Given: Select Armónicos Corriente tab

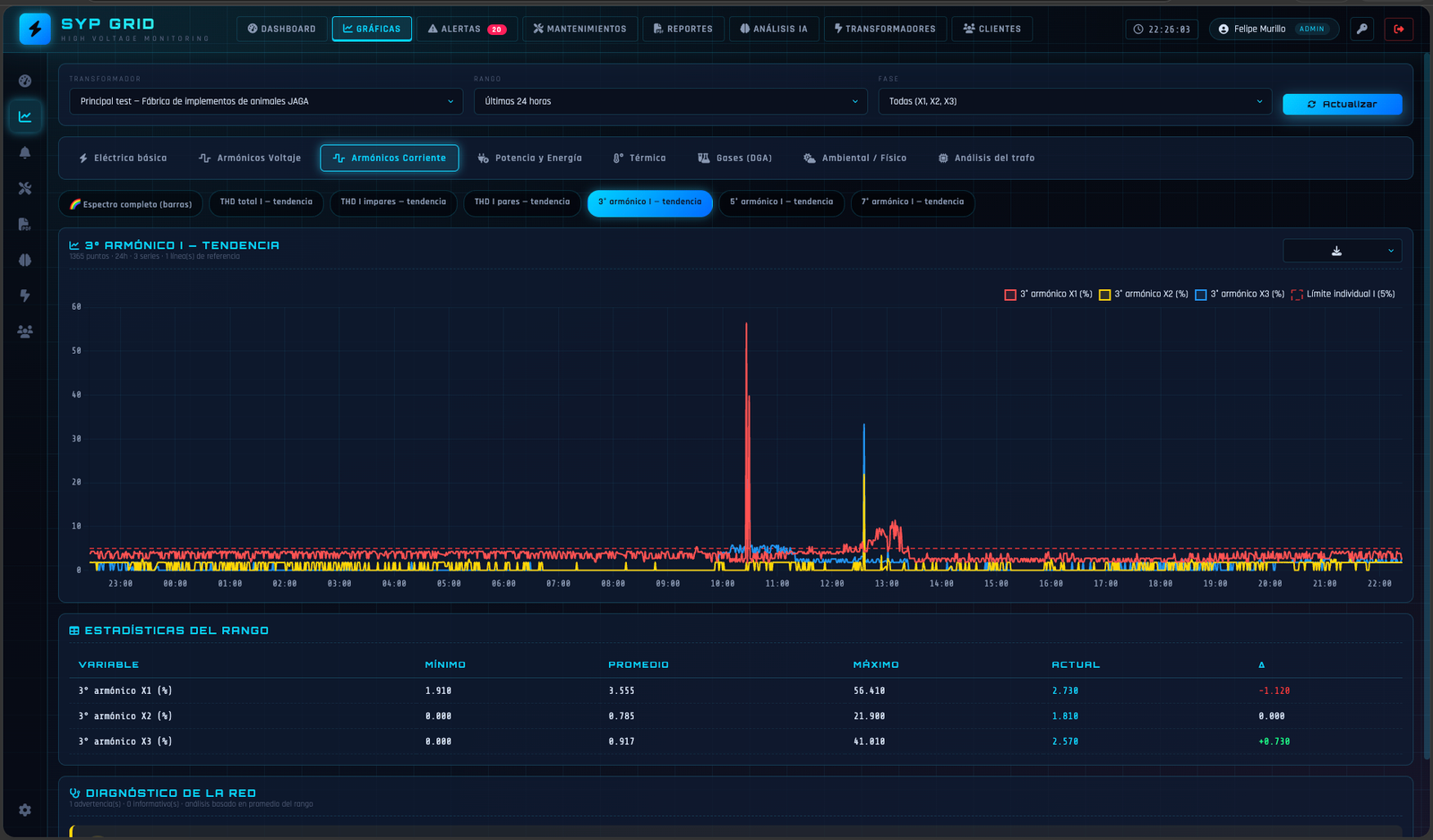Looking at the screenshot, I should click(390, 158).
